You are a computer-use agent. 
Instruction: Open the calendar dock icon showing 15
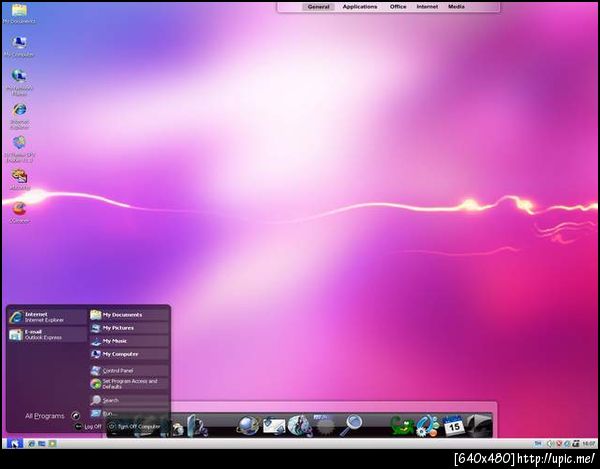(x=453, y=425)
